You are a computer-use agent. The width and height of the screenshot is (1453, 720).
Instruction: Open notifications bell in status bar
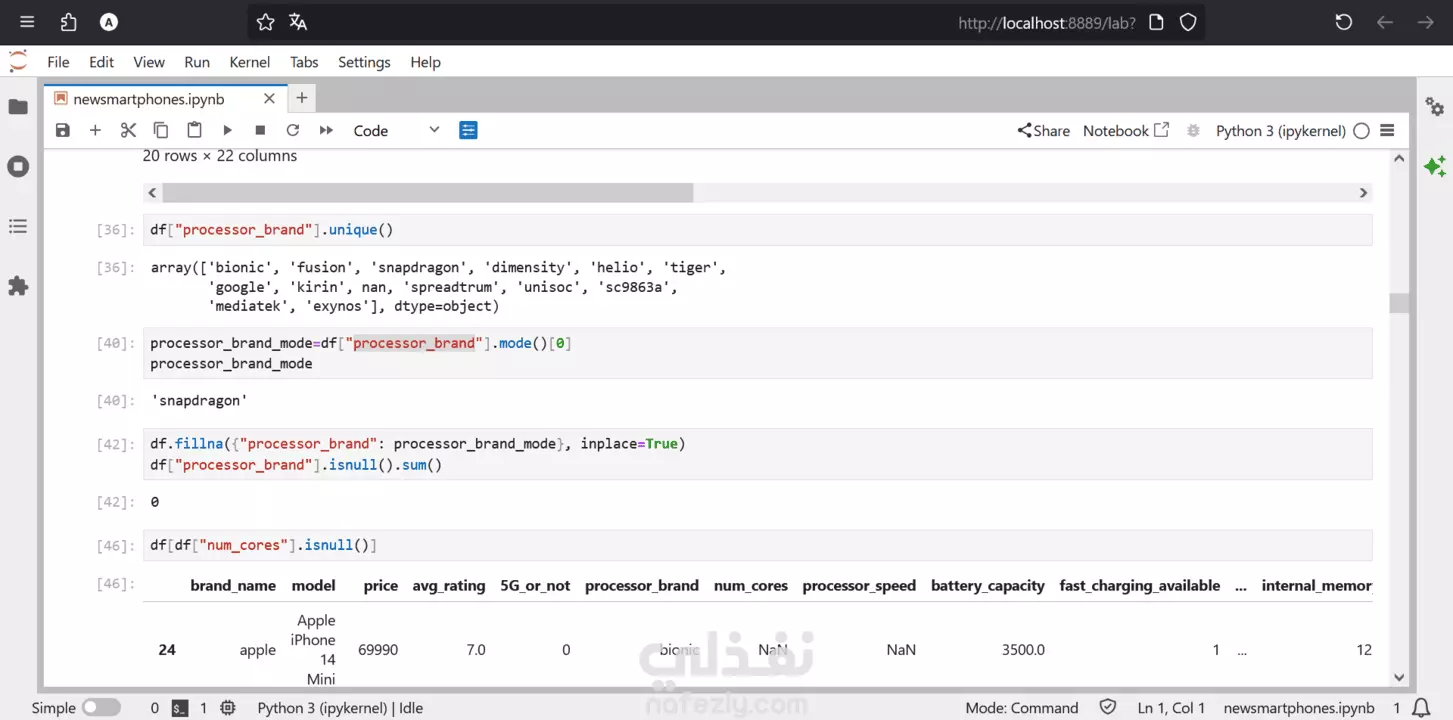coord(1421,708)
